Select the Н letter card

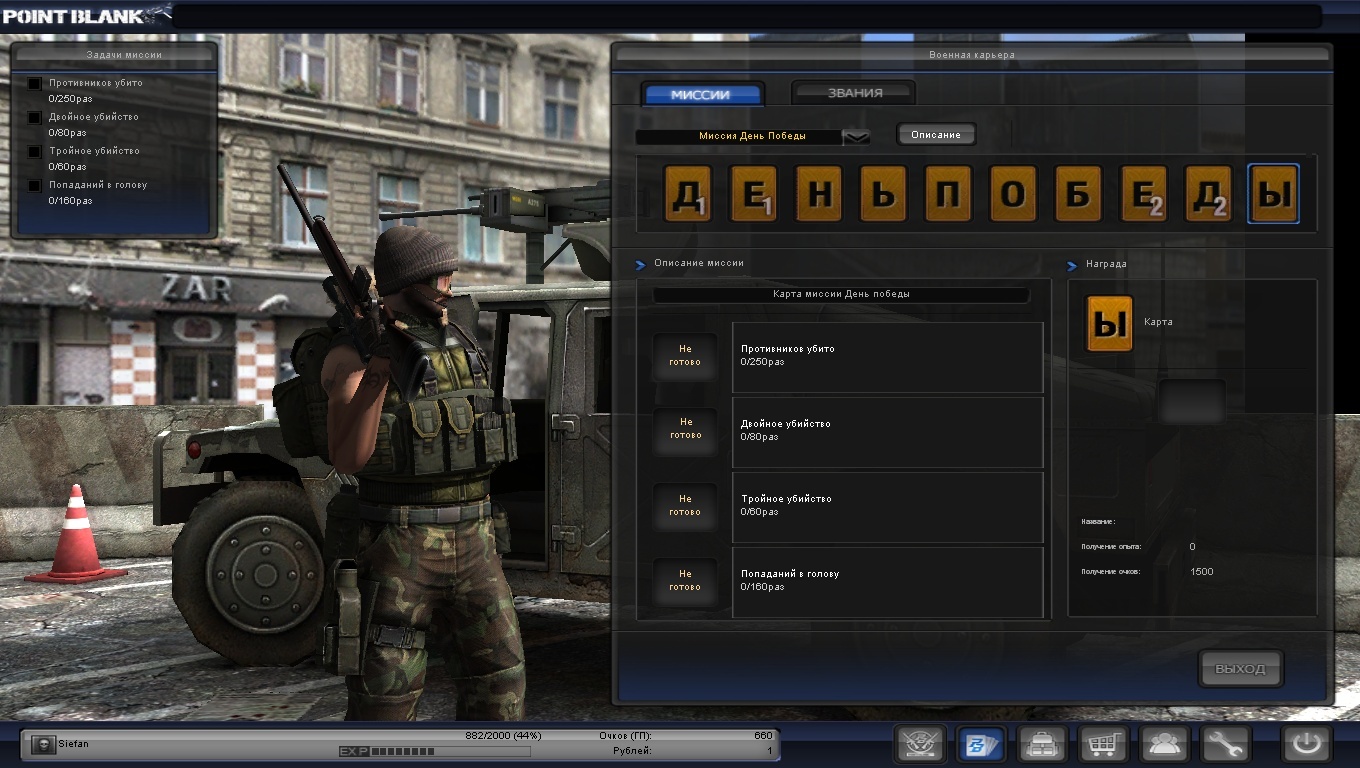[x=818, y=194]
